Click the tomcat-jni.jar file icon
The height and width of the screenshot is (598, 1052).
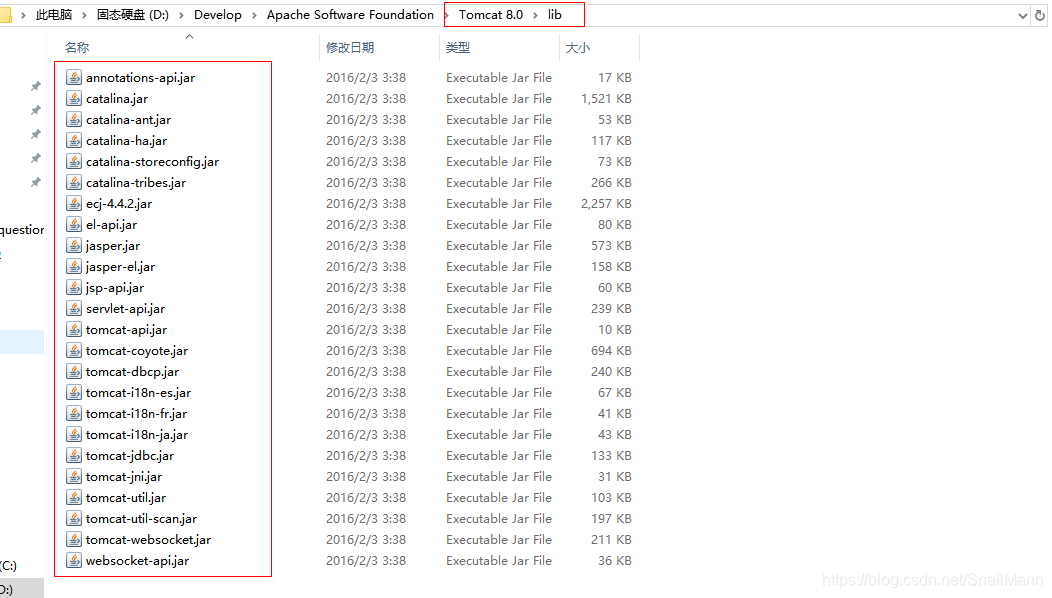point(74,477)
